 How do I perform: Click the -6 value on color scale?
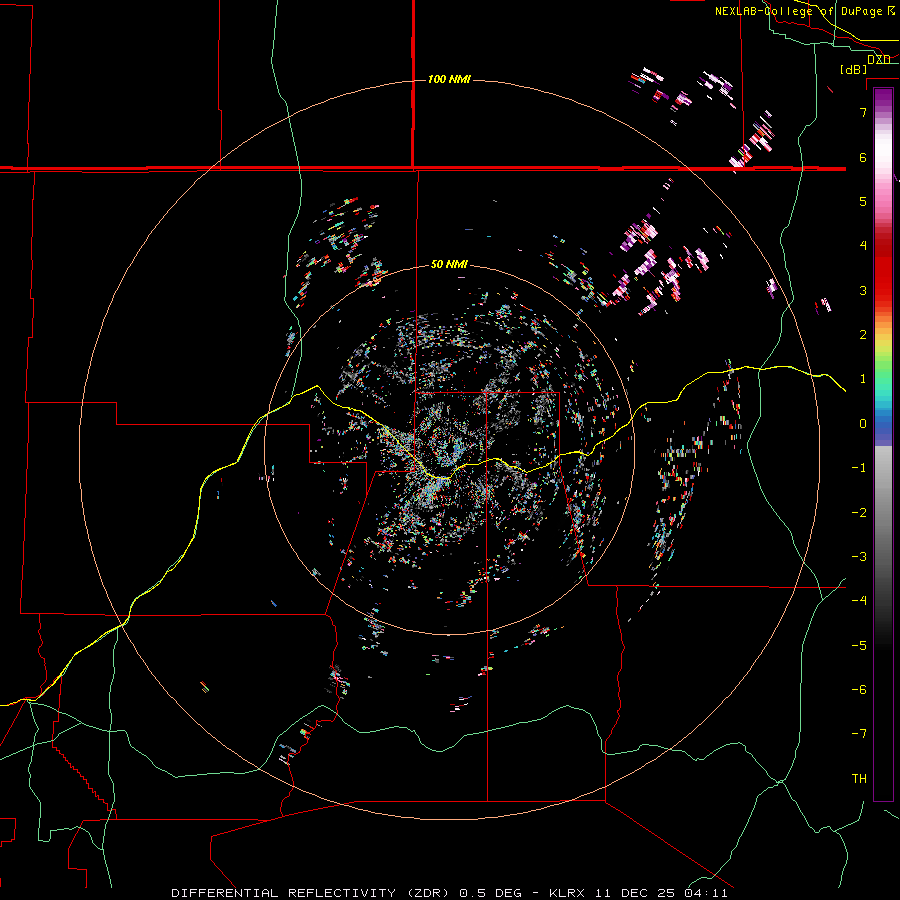pos(859,690)
